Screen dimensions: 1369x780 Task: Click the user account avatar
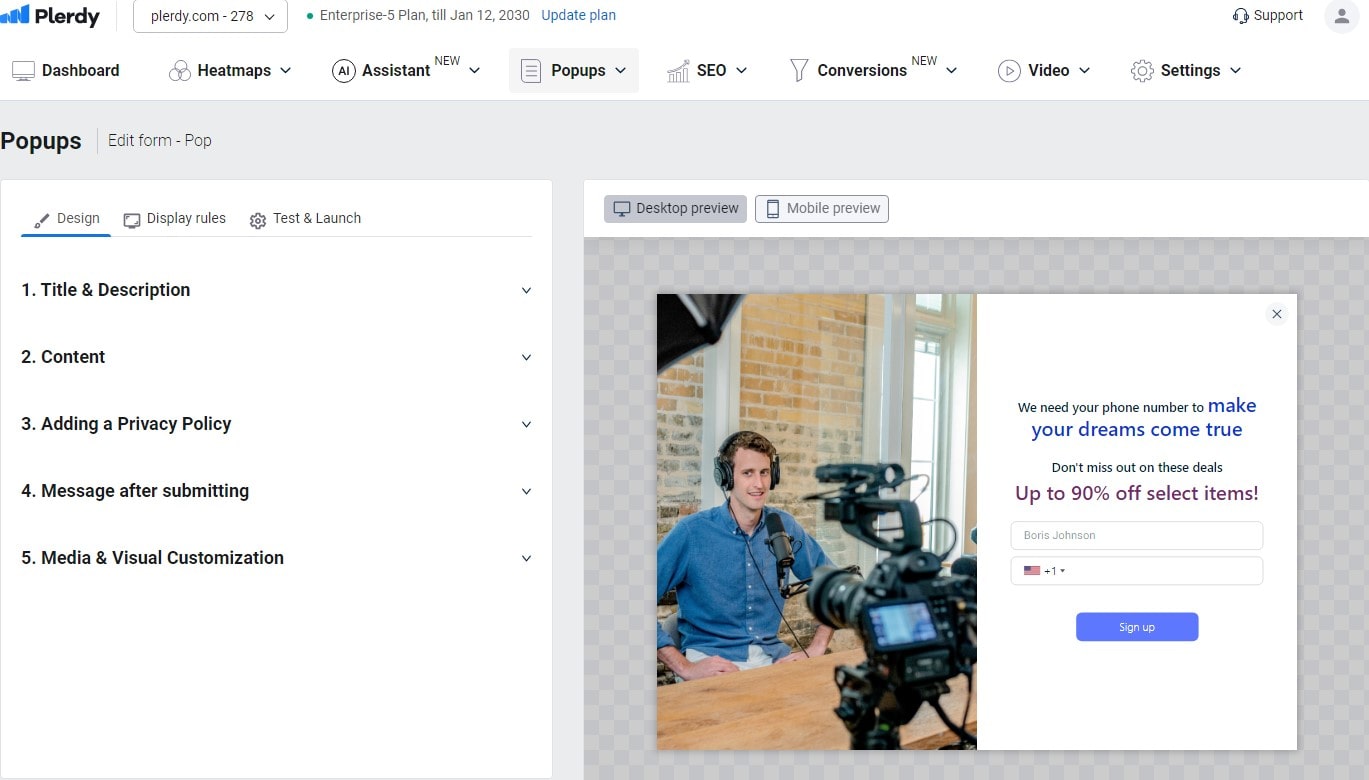pyautogui.click(x=1341, y=16)
